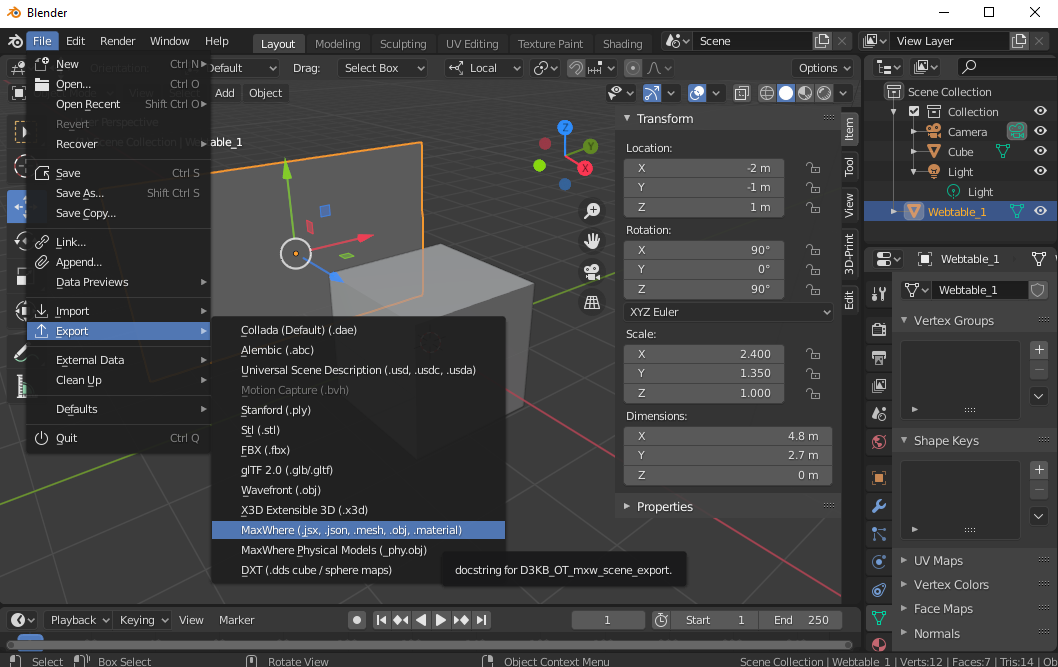Click the blue Z axis gizmo ball
The image size is (1058, 667).
tap(565, 127)
